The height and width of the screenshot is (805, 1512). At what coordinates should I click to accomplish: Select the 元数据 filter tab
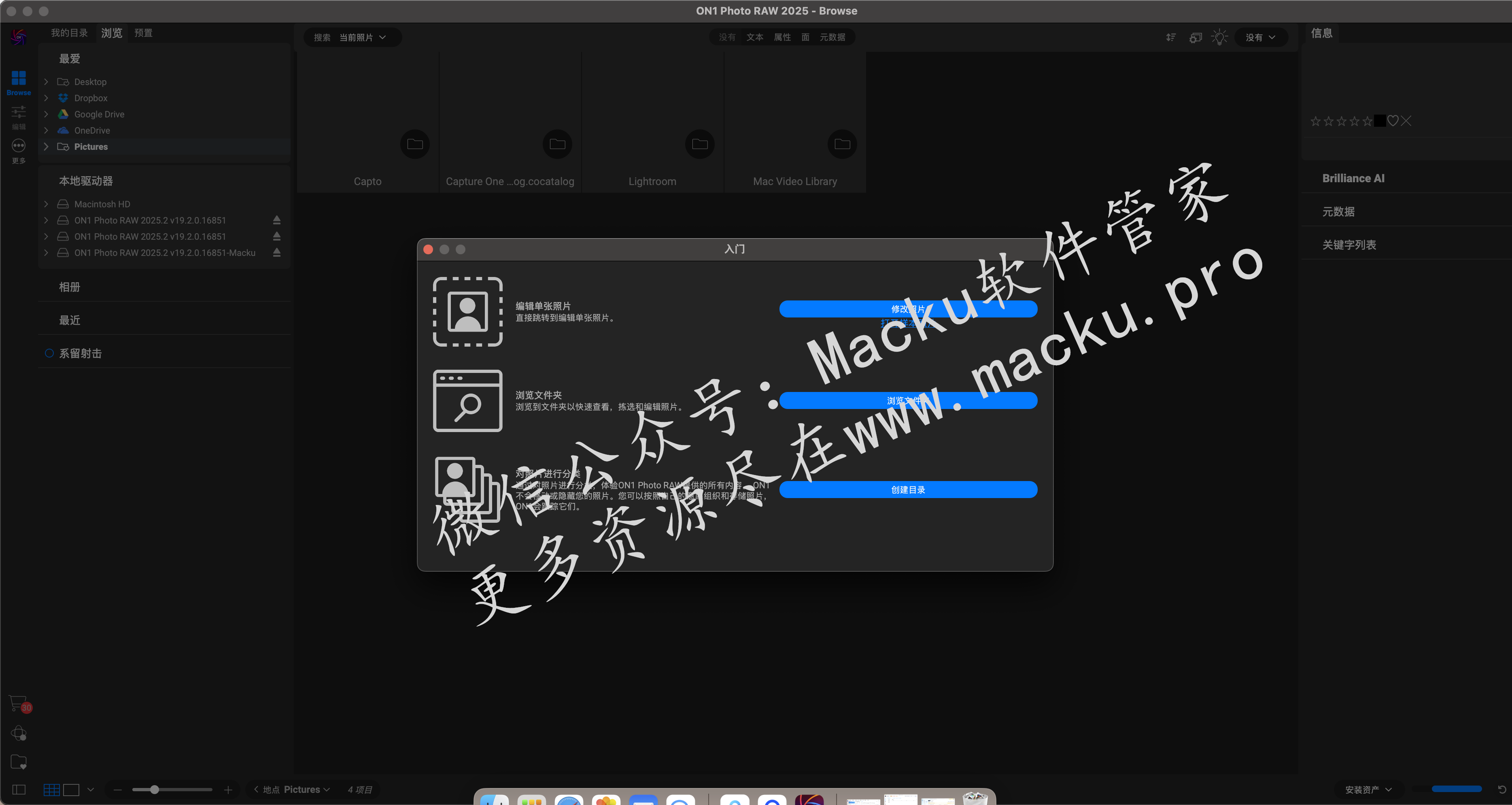coord(832,38)
